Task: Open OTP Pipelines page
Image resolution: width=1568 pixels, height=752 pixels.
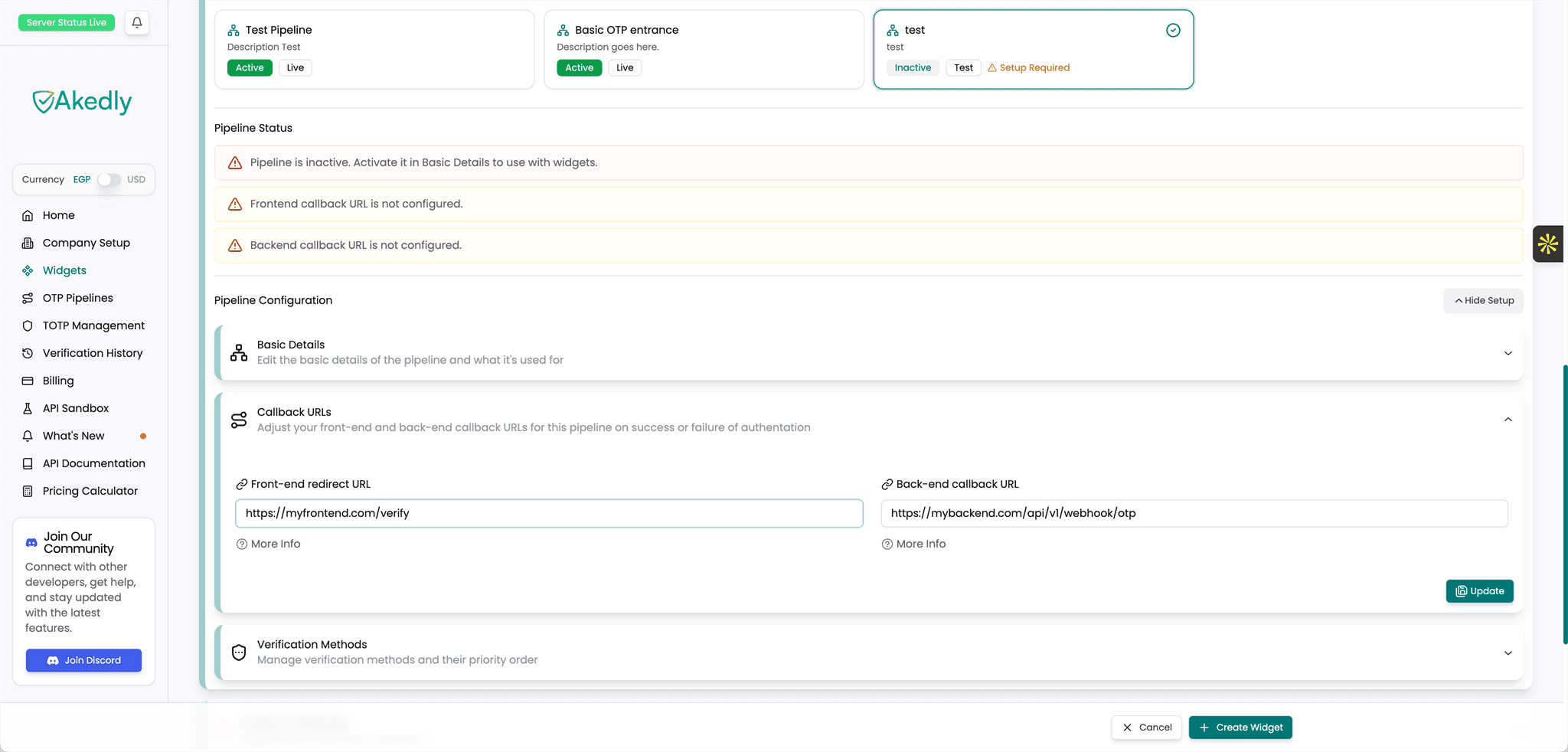Action: 77,298
